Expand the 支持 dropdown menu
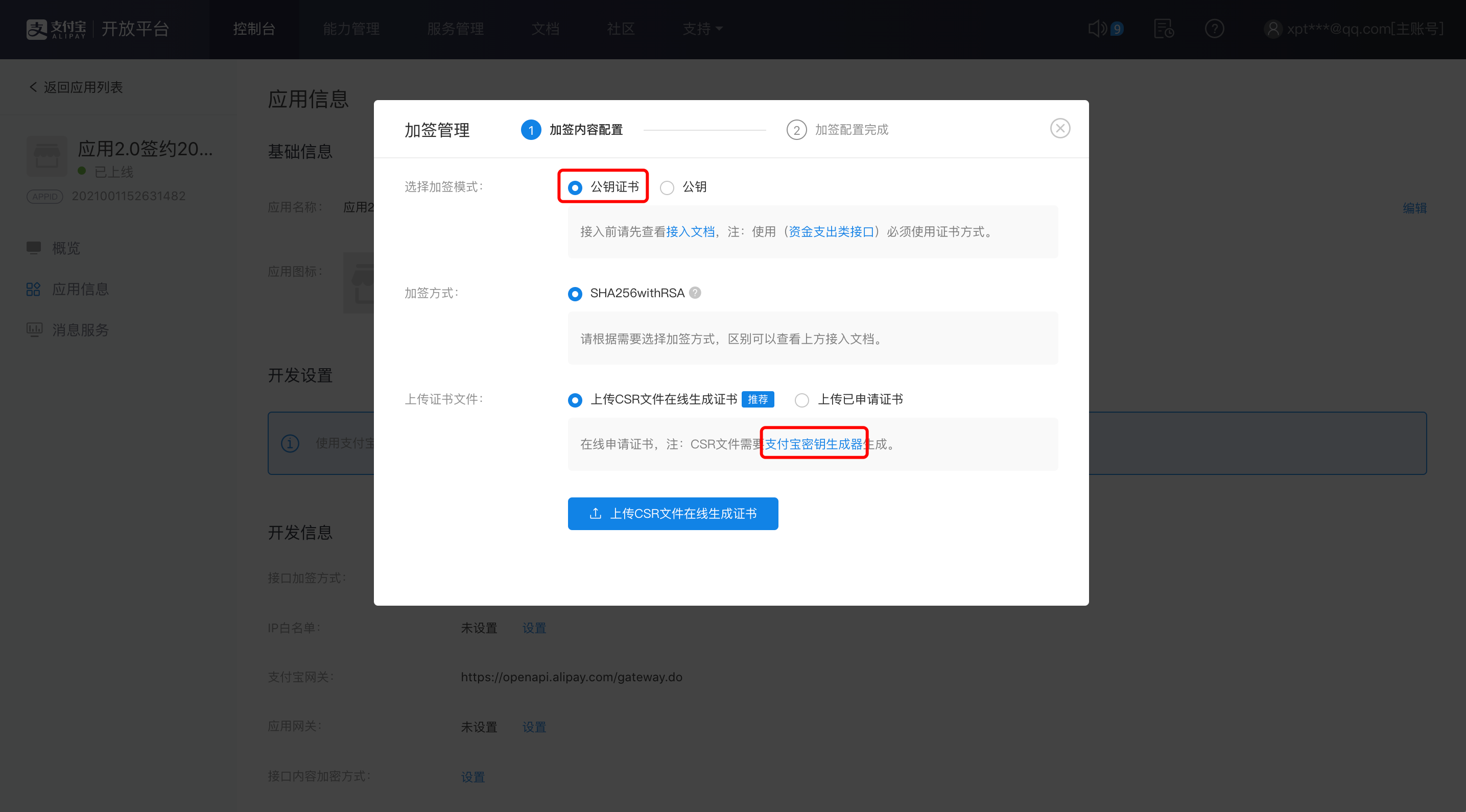 (x=703, y=29)
